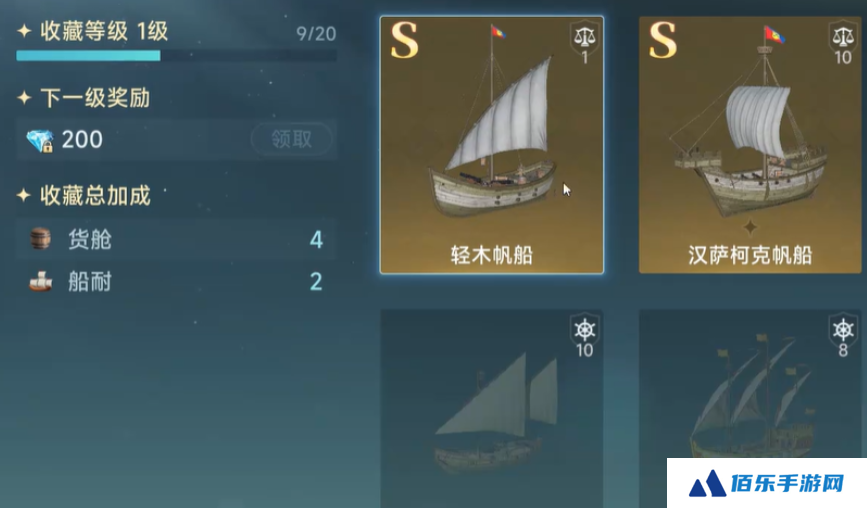Click the S rank letter on 轻木帆船
The image size is (867, 508).
point(404,40)
